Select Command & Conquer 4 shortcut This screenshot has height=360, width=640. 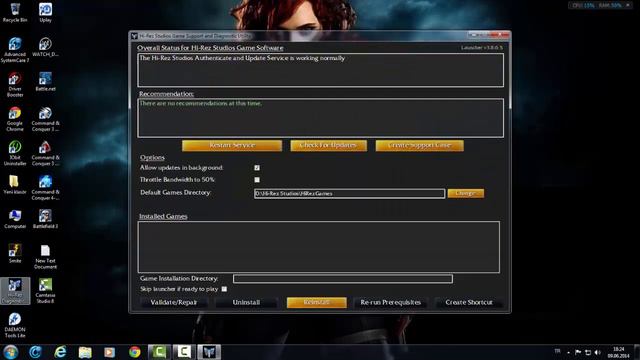(45, 188)
